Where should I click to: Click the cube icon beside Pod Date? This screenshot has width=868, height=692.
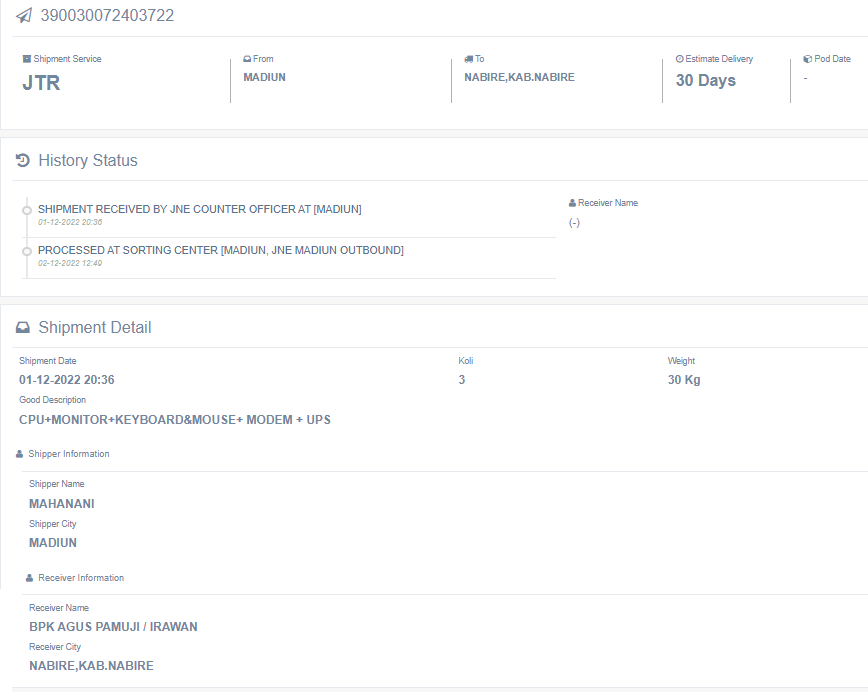click(x=808, y=59)
